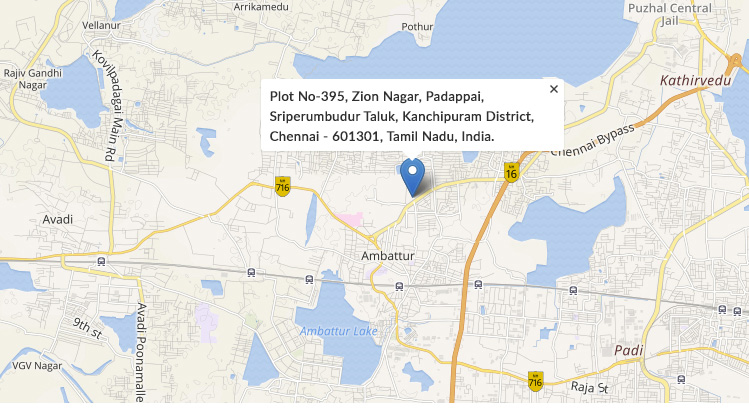Click the Ambattur Lake label

[x=338, y=331]
